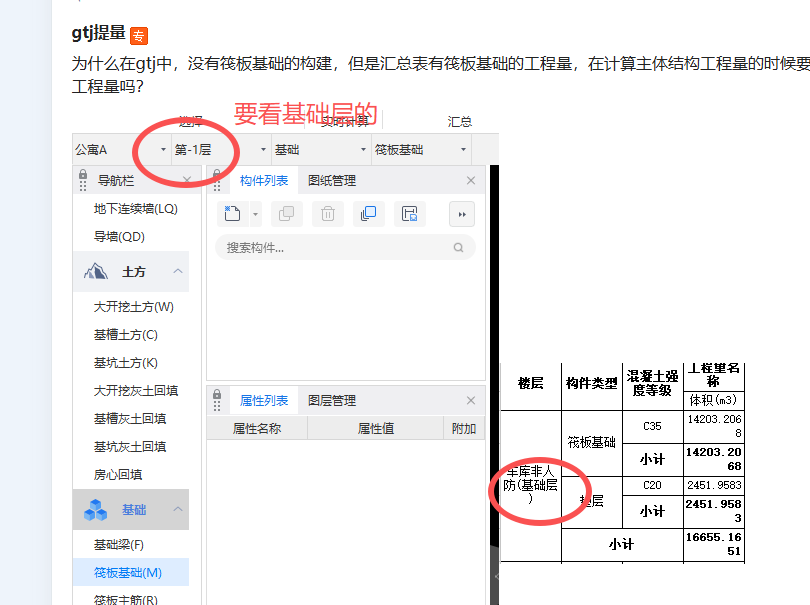Click the 楼层 table header
This screenshot has width=810, height=605.
(x=531, y=383)
